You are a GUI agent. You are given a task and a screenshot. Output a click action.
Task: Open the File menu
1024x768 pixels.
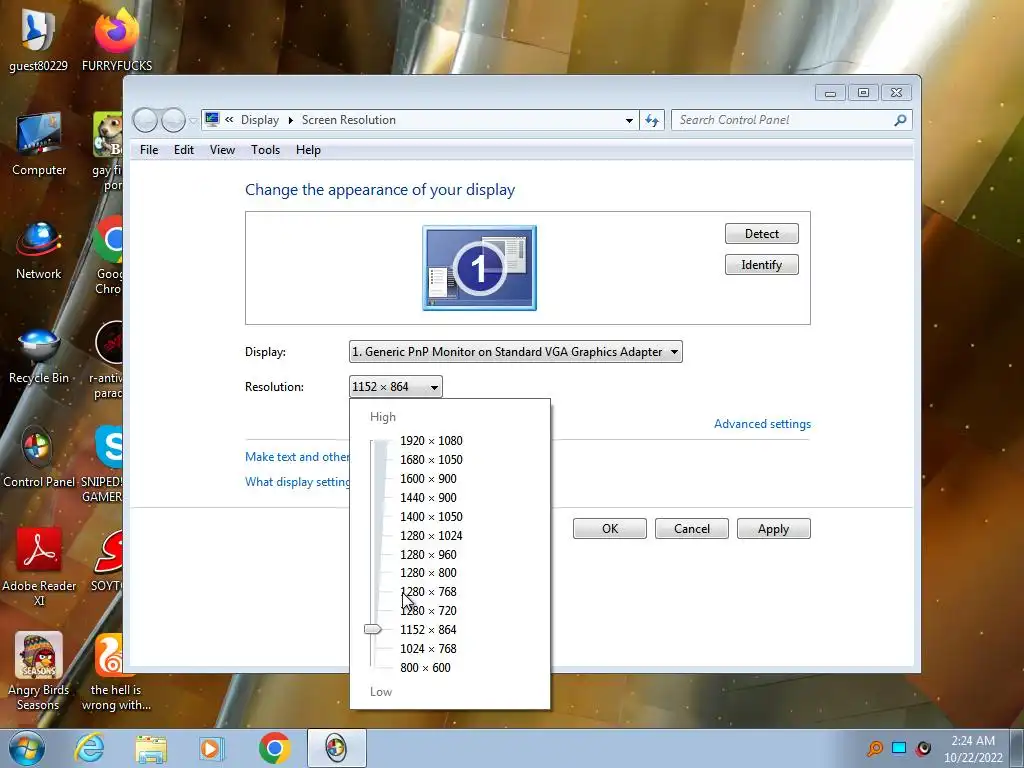point(149,150)
